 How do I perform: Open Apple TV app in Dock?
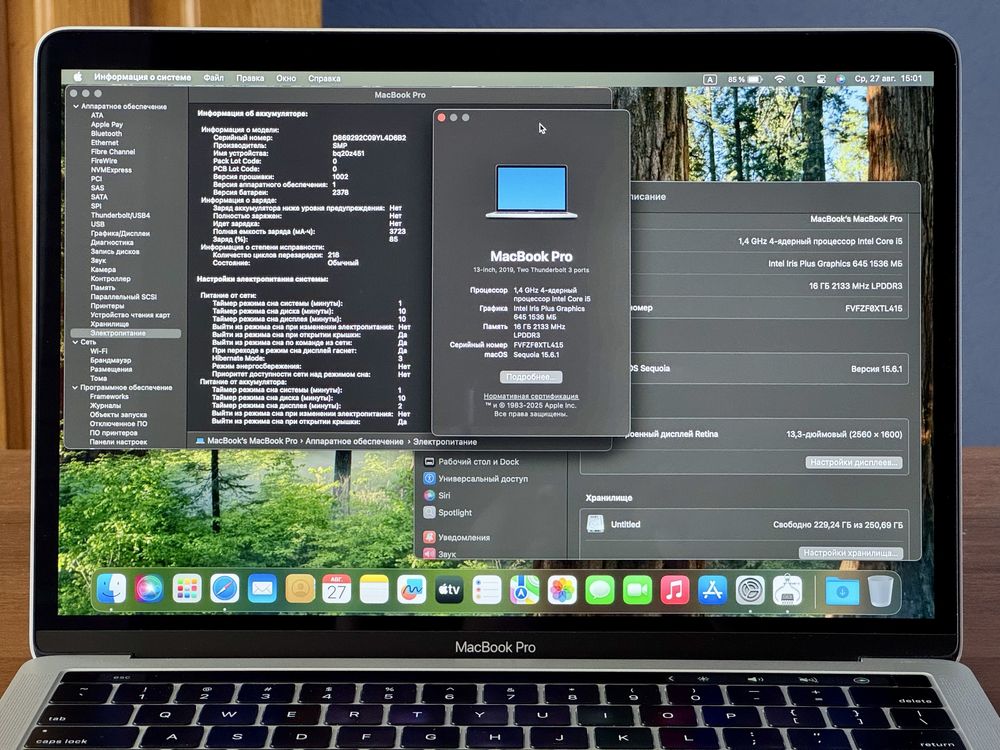449,589
